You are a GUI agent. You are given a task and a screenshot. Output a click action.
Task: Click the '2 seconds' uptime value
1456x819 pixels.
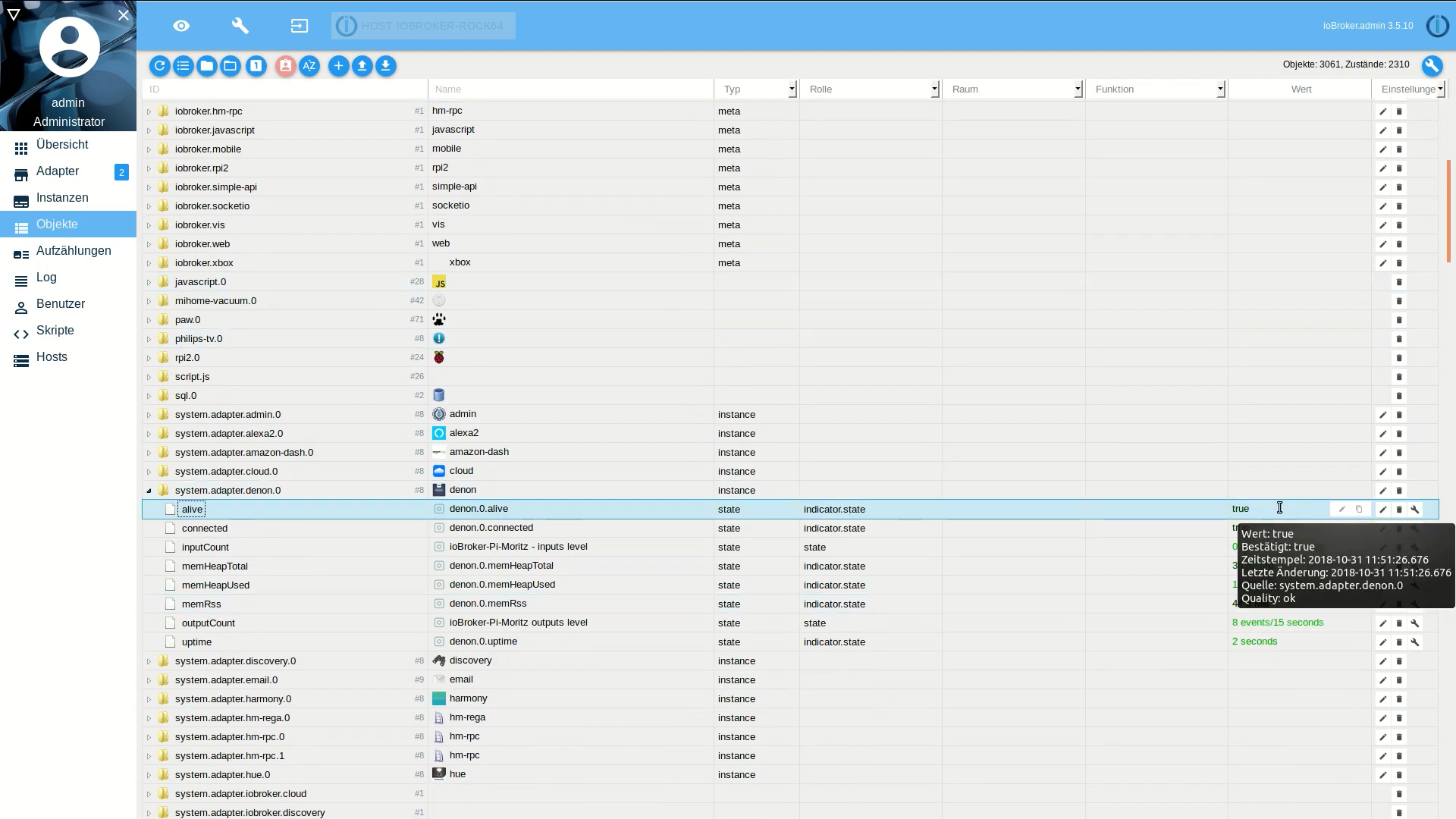coord(1254,642)
